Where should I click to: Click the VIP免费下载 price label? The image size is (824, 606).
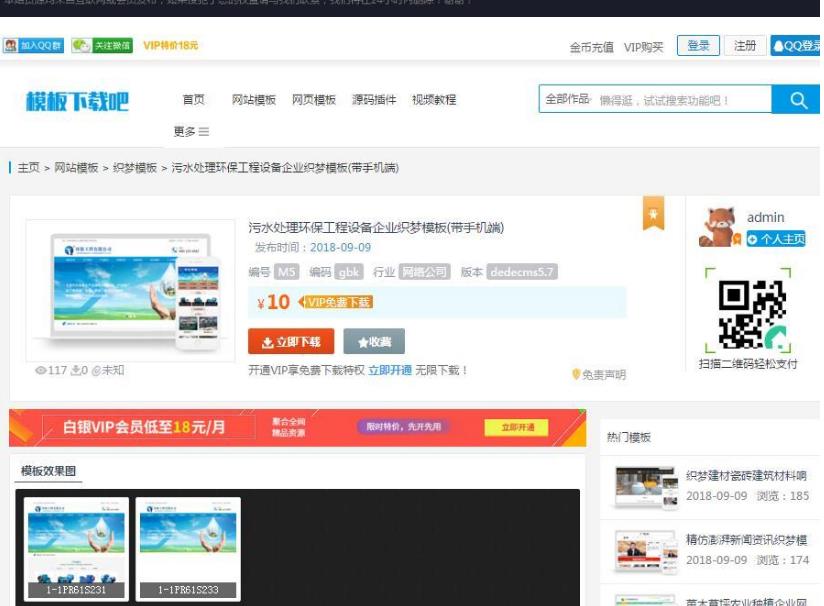336,302
